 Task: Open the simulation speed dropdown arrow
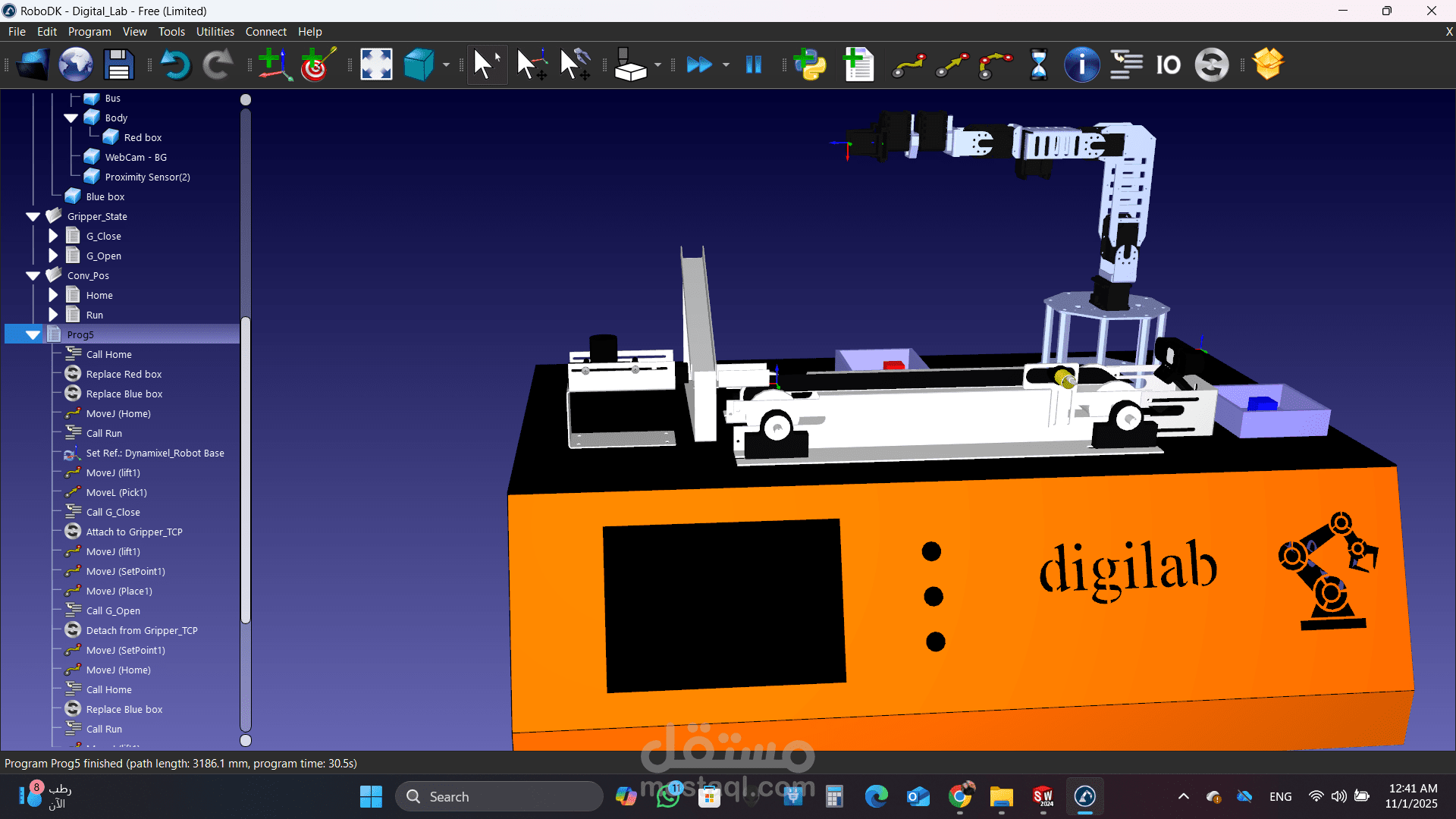pos(726,65)
